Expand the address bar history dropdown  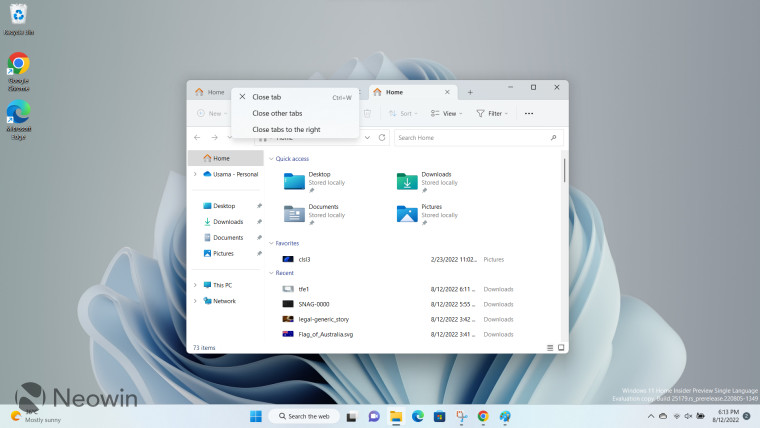[367, 138]
